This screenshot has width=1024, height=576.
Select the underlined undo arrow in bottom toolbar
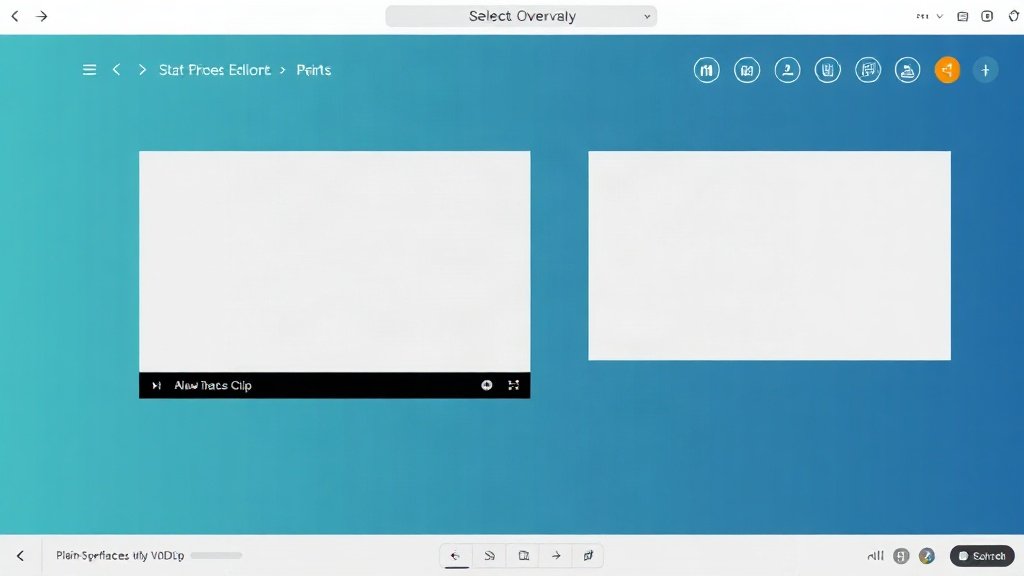[x=456, y=556]
